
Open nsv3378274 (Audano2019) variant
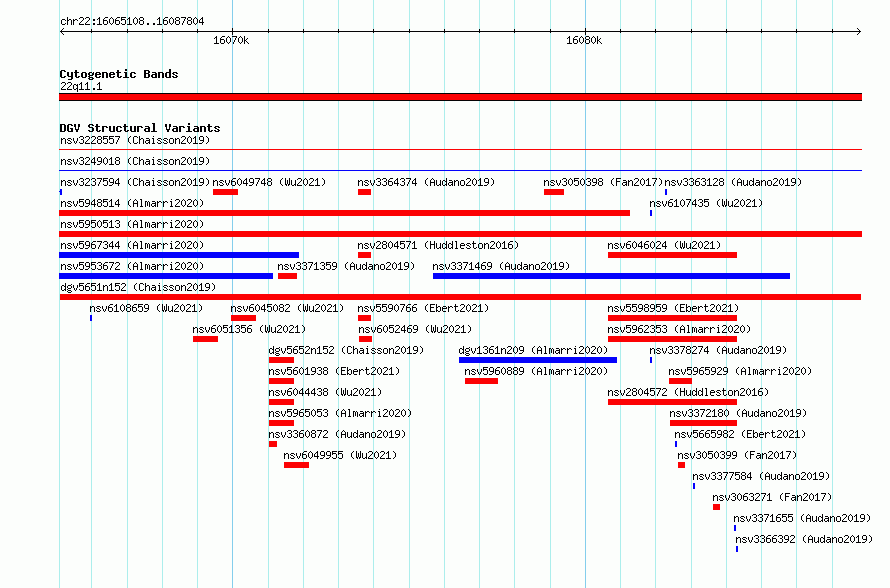(x=718, y=350)
